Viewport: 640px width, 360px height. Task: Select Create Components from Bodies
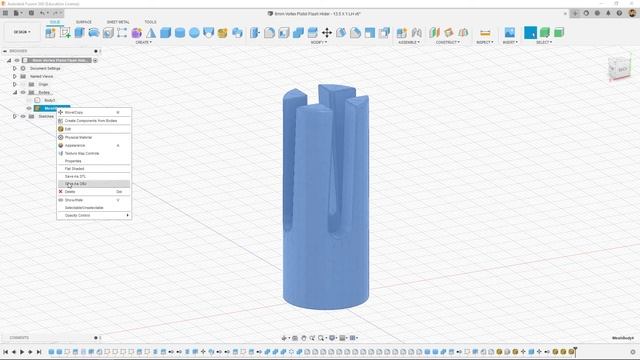pos(94,121)
